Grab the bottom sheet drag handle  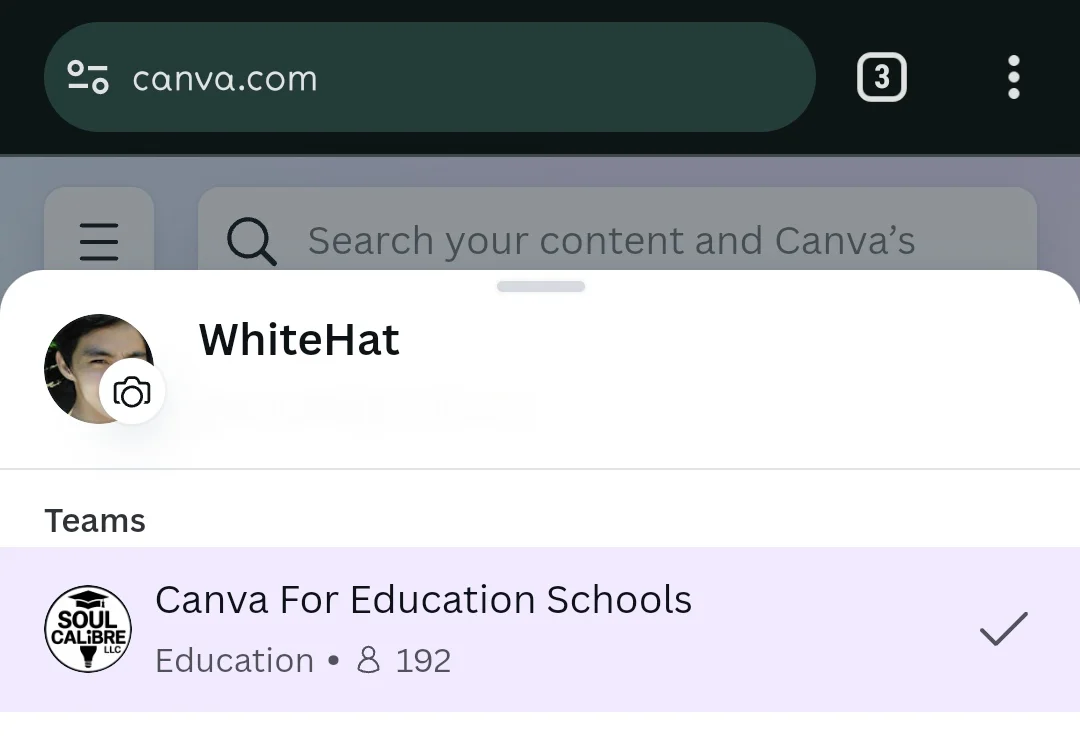pyautogui.click(x=541, y=287)
